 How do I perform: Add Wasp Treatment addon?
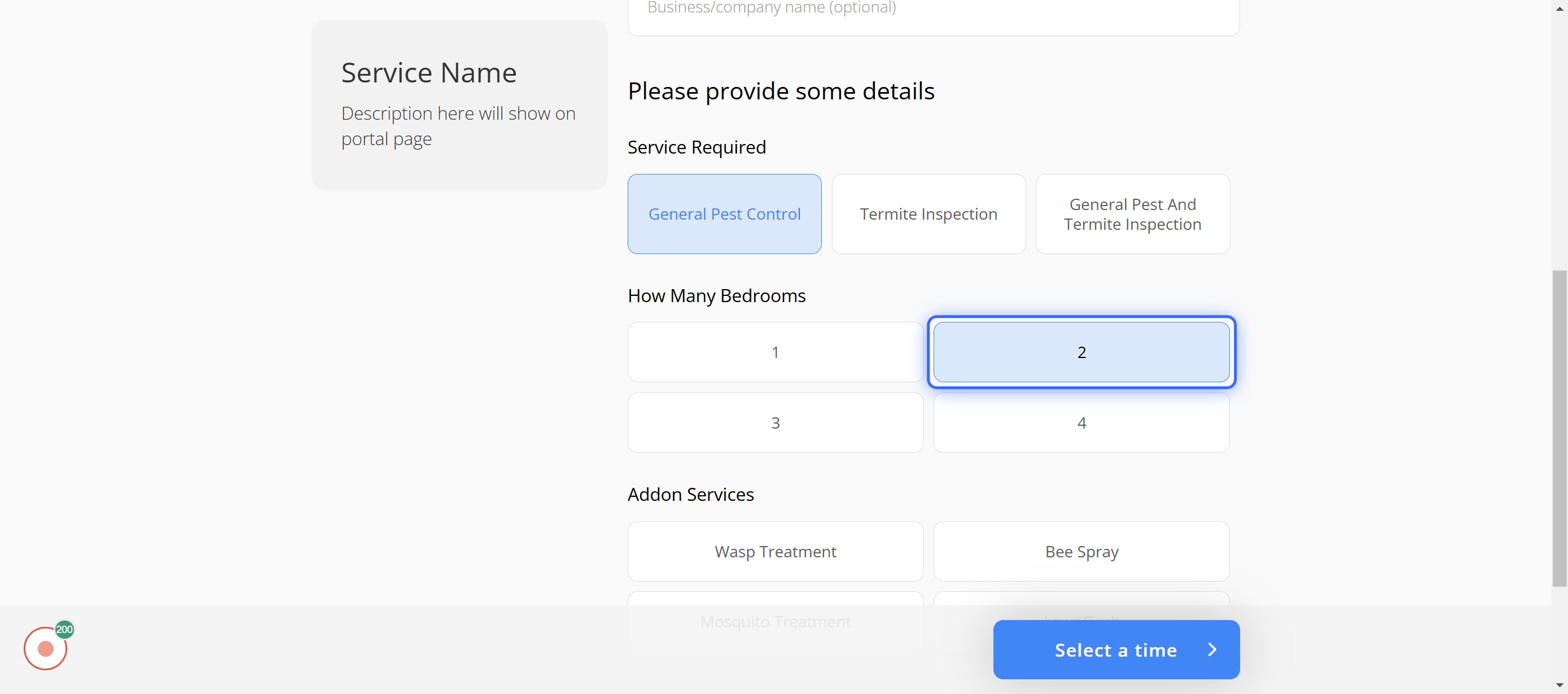tap(775, 552)
